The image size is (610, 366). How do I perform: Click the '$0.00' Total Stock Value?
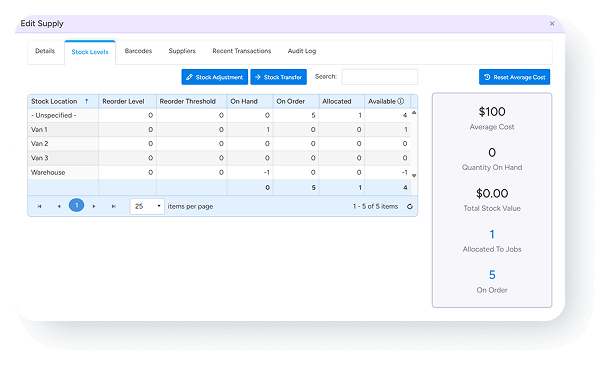[492, 193]
